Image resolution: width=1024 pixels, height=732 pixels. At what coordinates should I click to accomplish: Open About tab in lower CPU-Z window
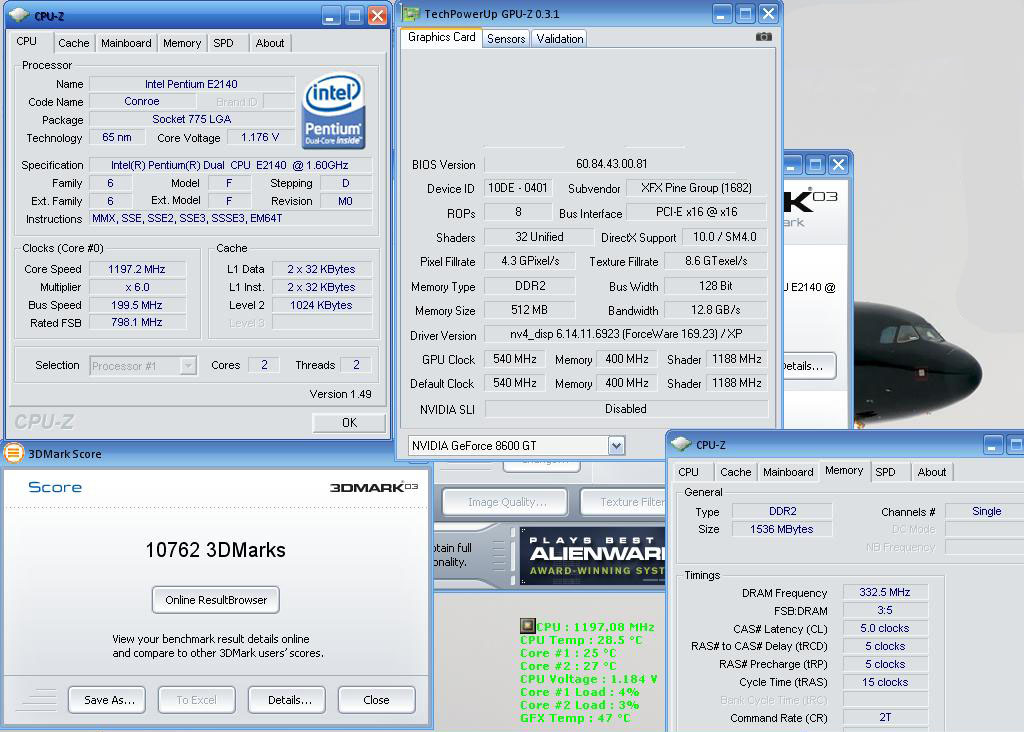931,472
